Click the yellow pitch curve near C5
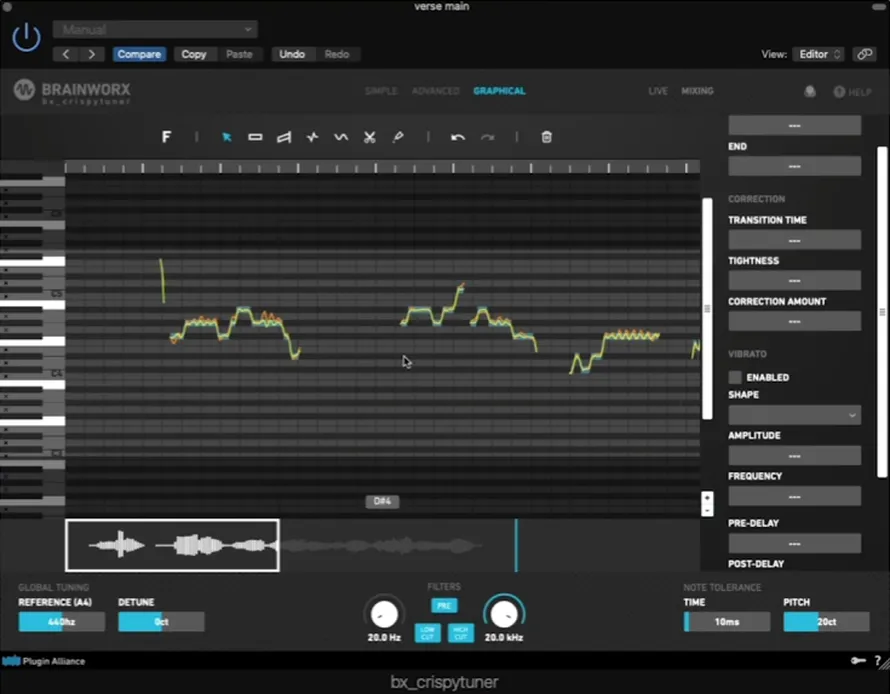 click(x=163, y=281)
